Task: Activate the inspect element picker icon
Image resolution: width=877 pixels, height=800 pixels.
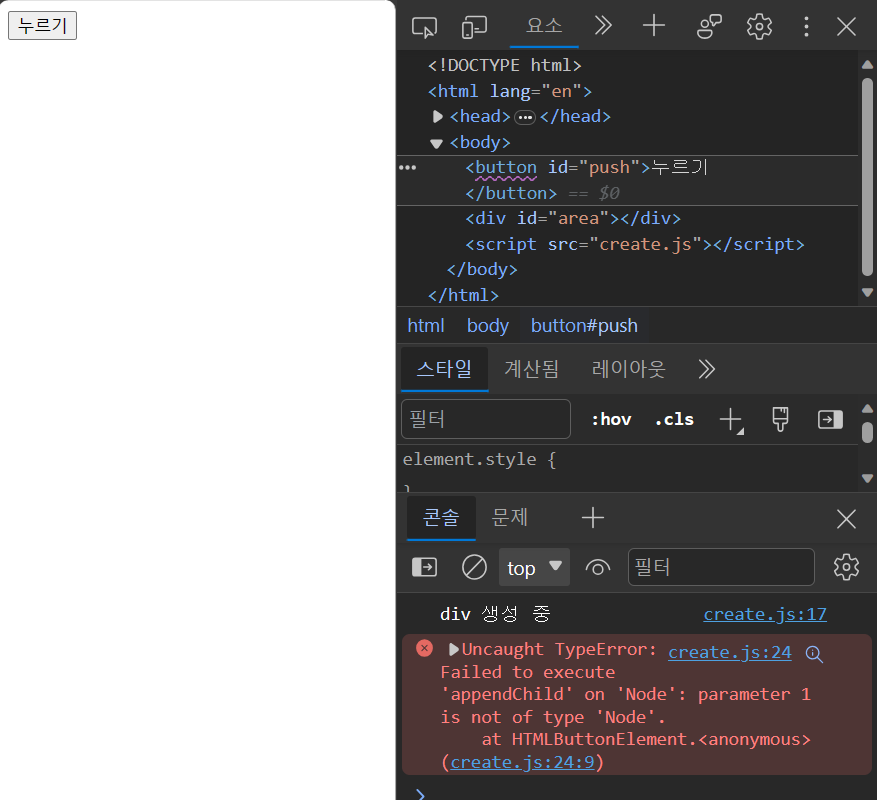Action: (x=424, y=27)
